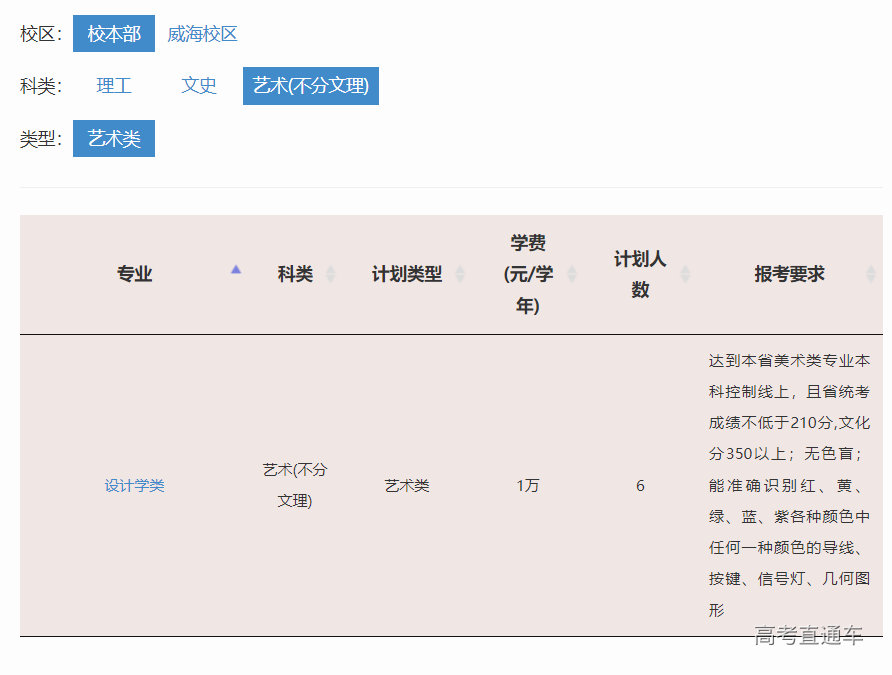Click the 专业 column header
The image size is (892, 675).
134,273
